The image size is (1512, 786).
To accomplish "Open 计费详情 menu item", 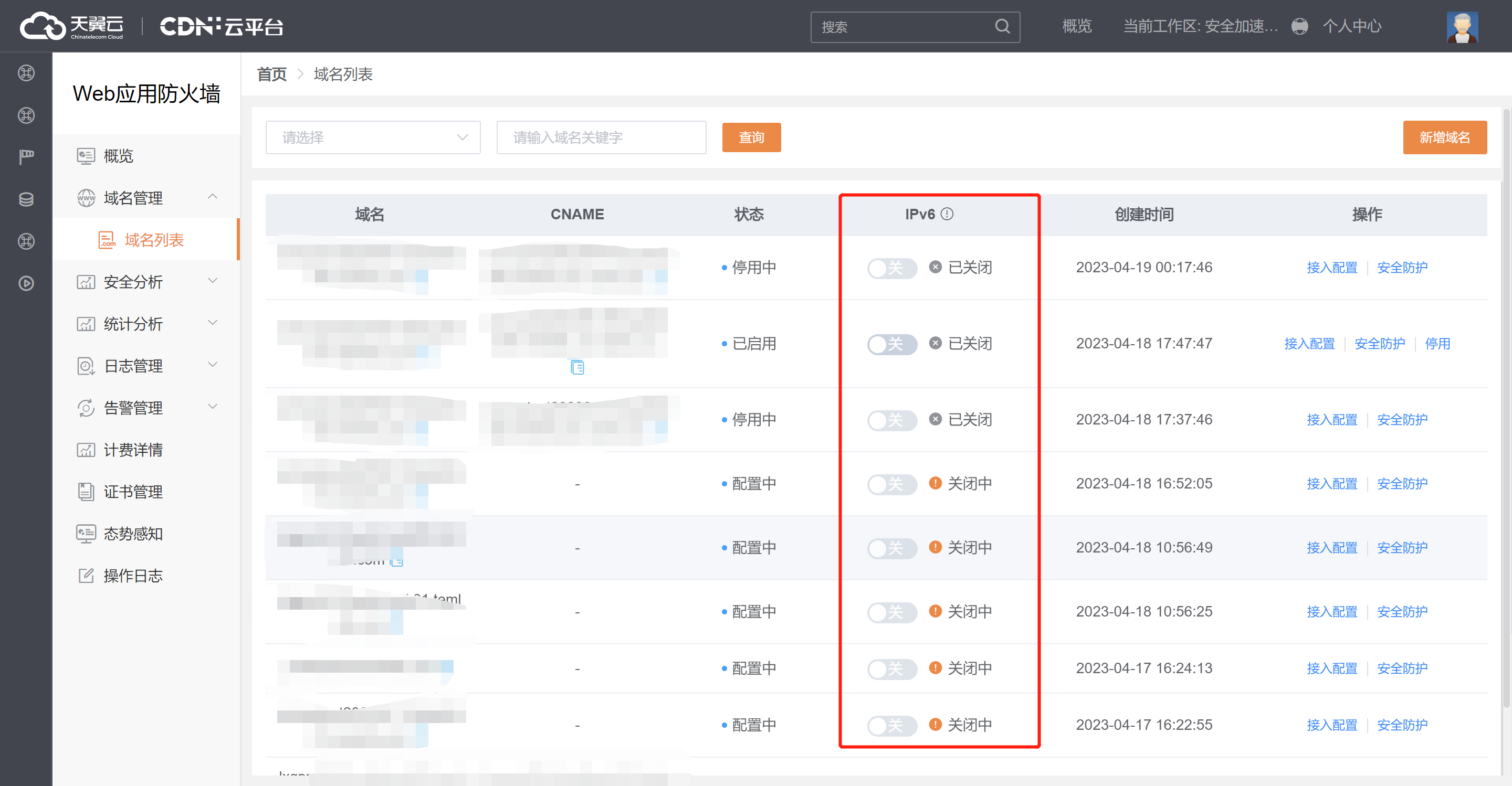I will [146, 450].
